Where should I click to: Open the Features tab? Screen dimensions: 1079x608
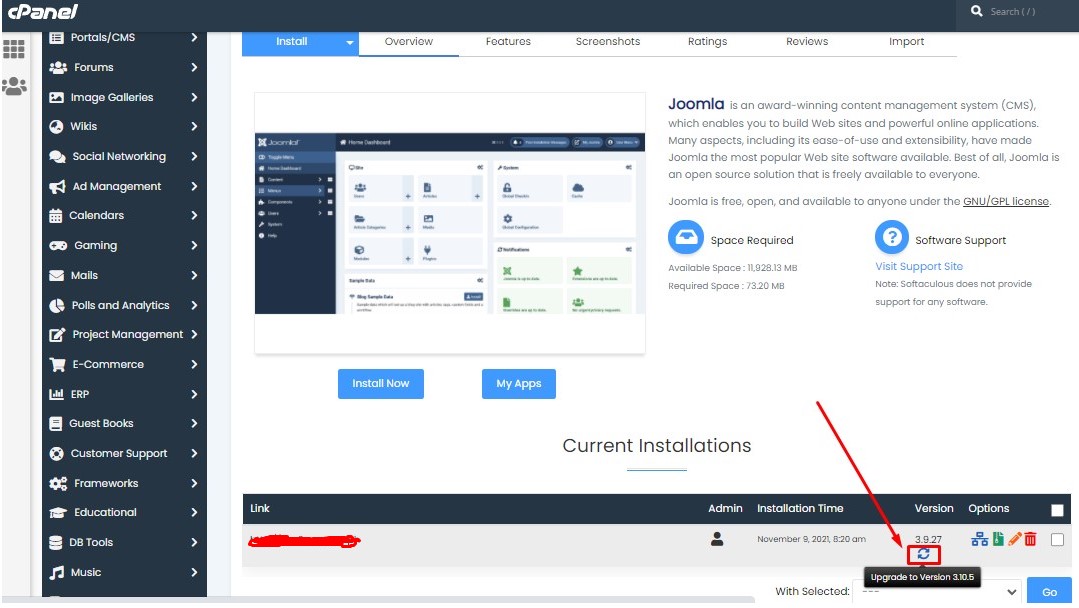508,42
